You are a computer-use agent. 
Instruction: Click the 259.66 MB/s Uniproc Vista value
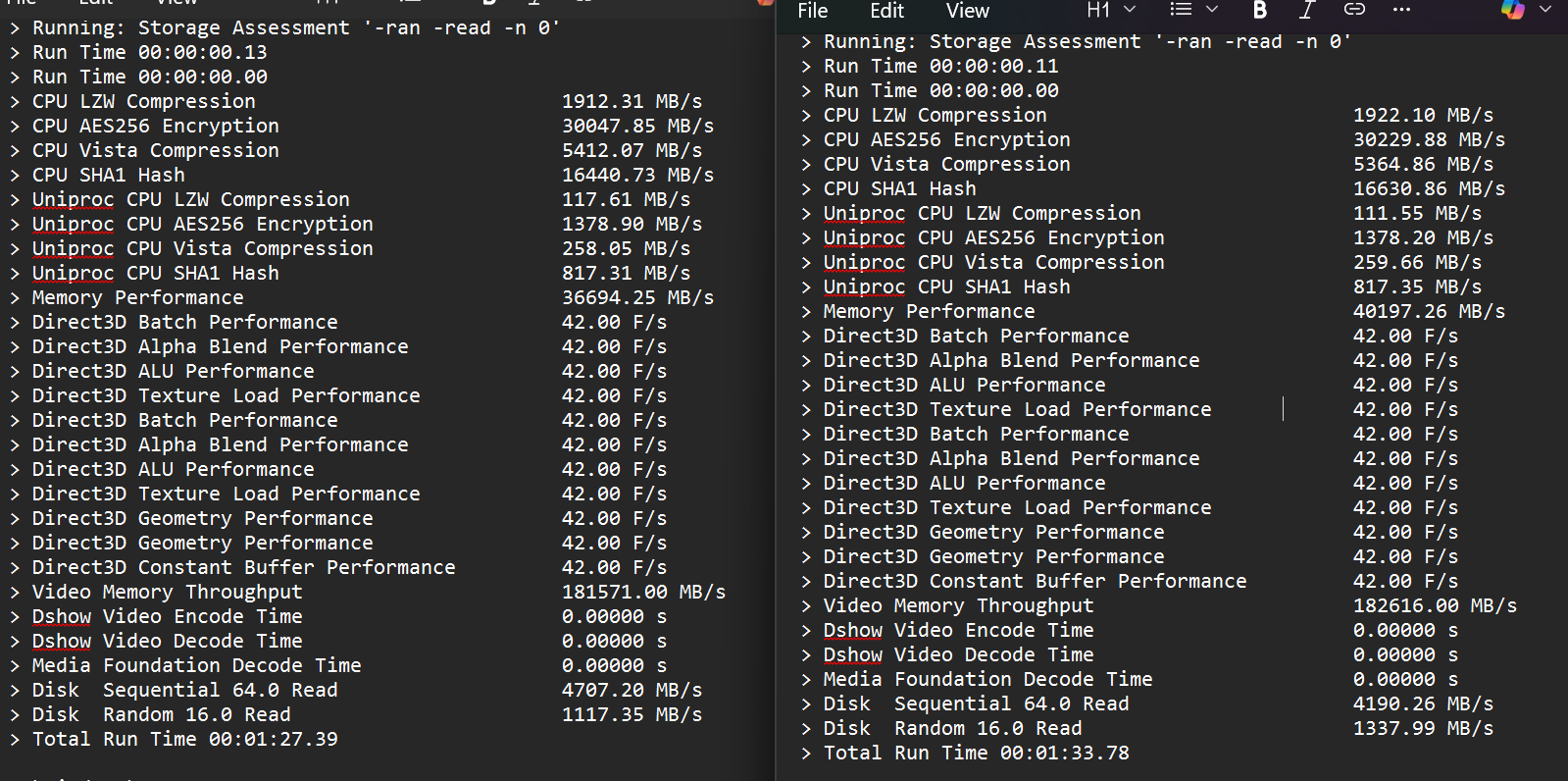coord(1417,262)
